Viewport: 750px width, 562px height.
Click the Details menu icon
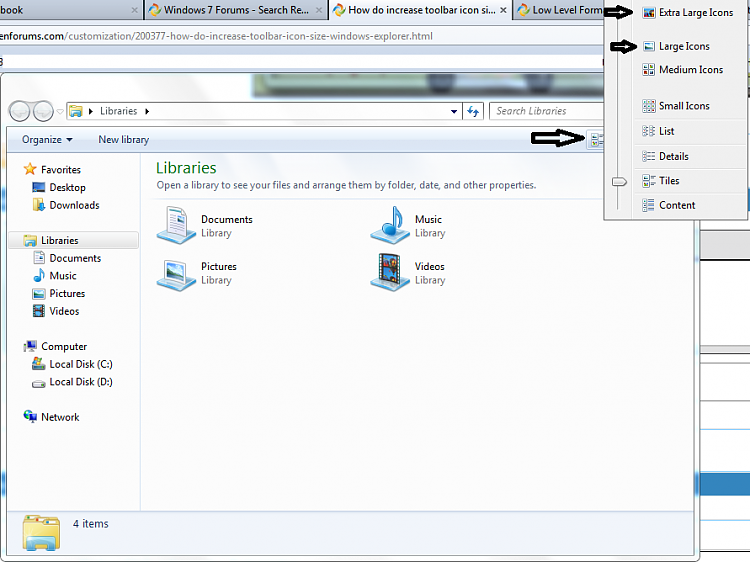649,156
